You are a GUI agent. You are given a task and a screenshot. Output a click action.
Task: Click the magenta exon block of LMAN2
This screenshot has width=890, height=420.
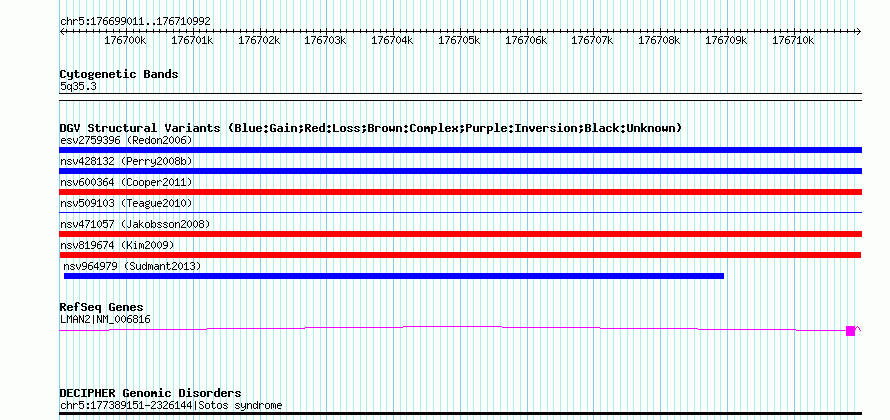[850, 331]
